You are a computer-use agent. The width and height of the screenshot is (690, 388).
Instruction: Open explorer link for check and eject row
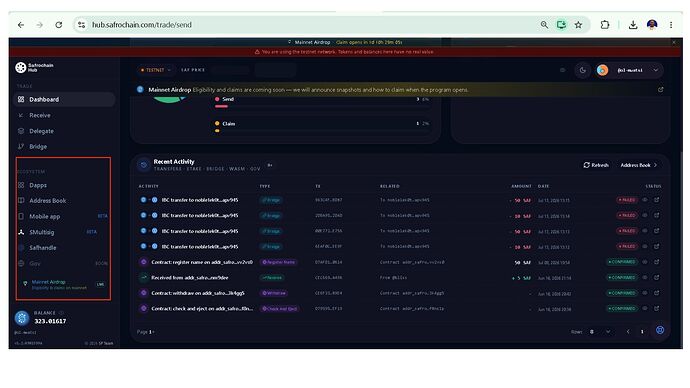click(657, 308)
